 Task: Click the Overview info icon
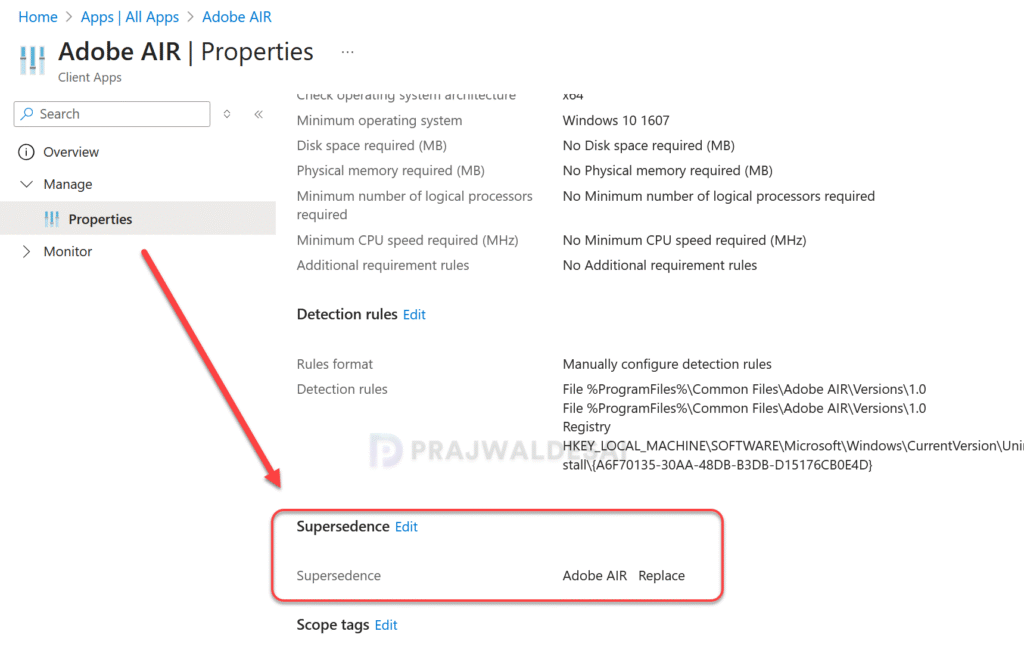click(x=26, y=152)
